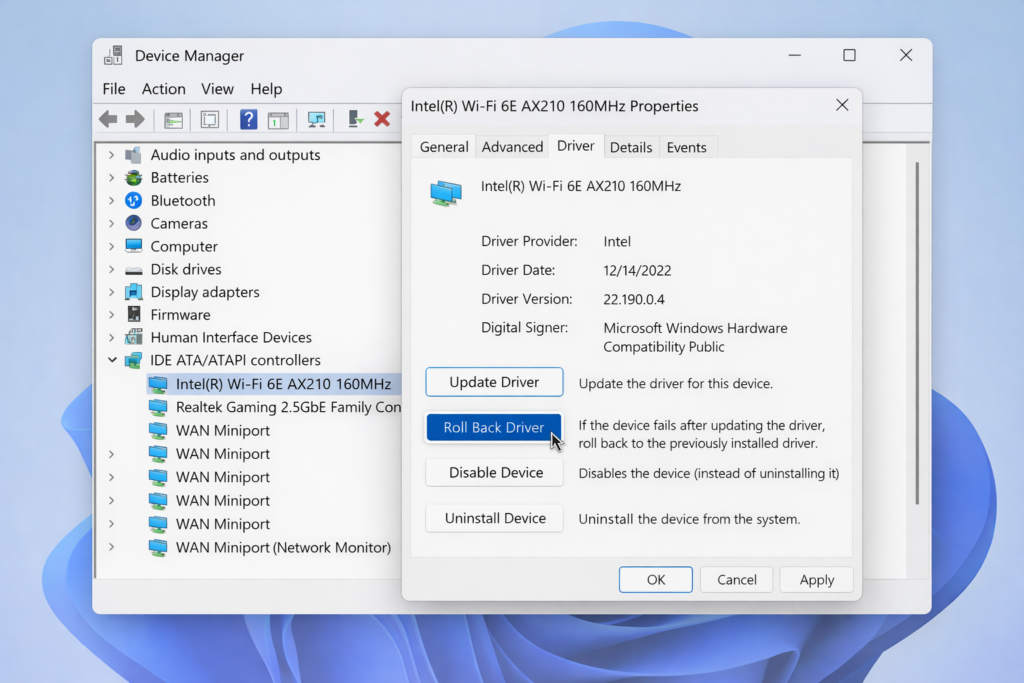The image size is (1024, 683).
Task: Close the Wi-Fi Properties dialog
Action: pyautogui.click(x=842, y=105)
